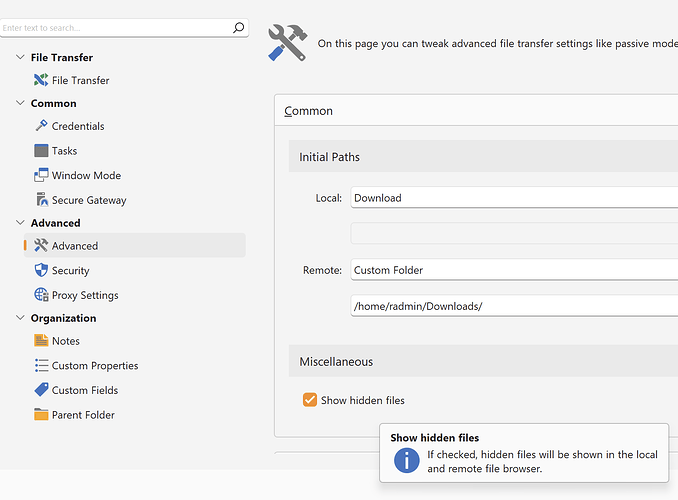Viewport: 678px width, 500px height.
Task: Collapse the File Transfer section
Action: pyautogui.click(x=21, y=58)
